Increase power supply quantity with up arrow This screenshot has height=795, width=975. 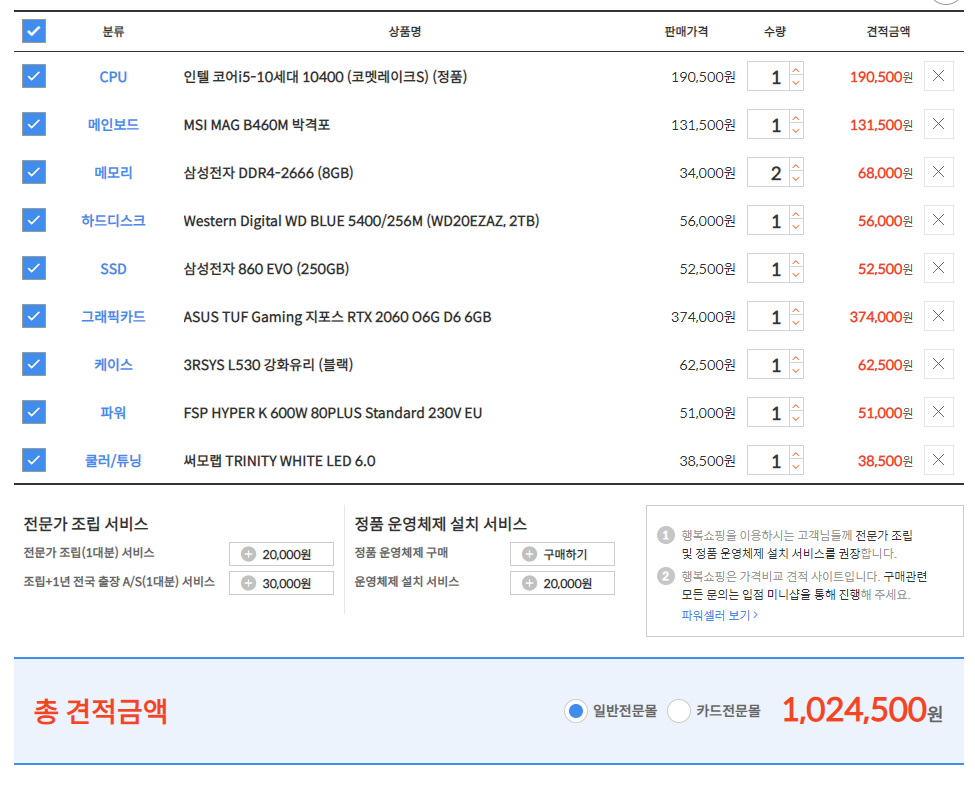[795, 406]
